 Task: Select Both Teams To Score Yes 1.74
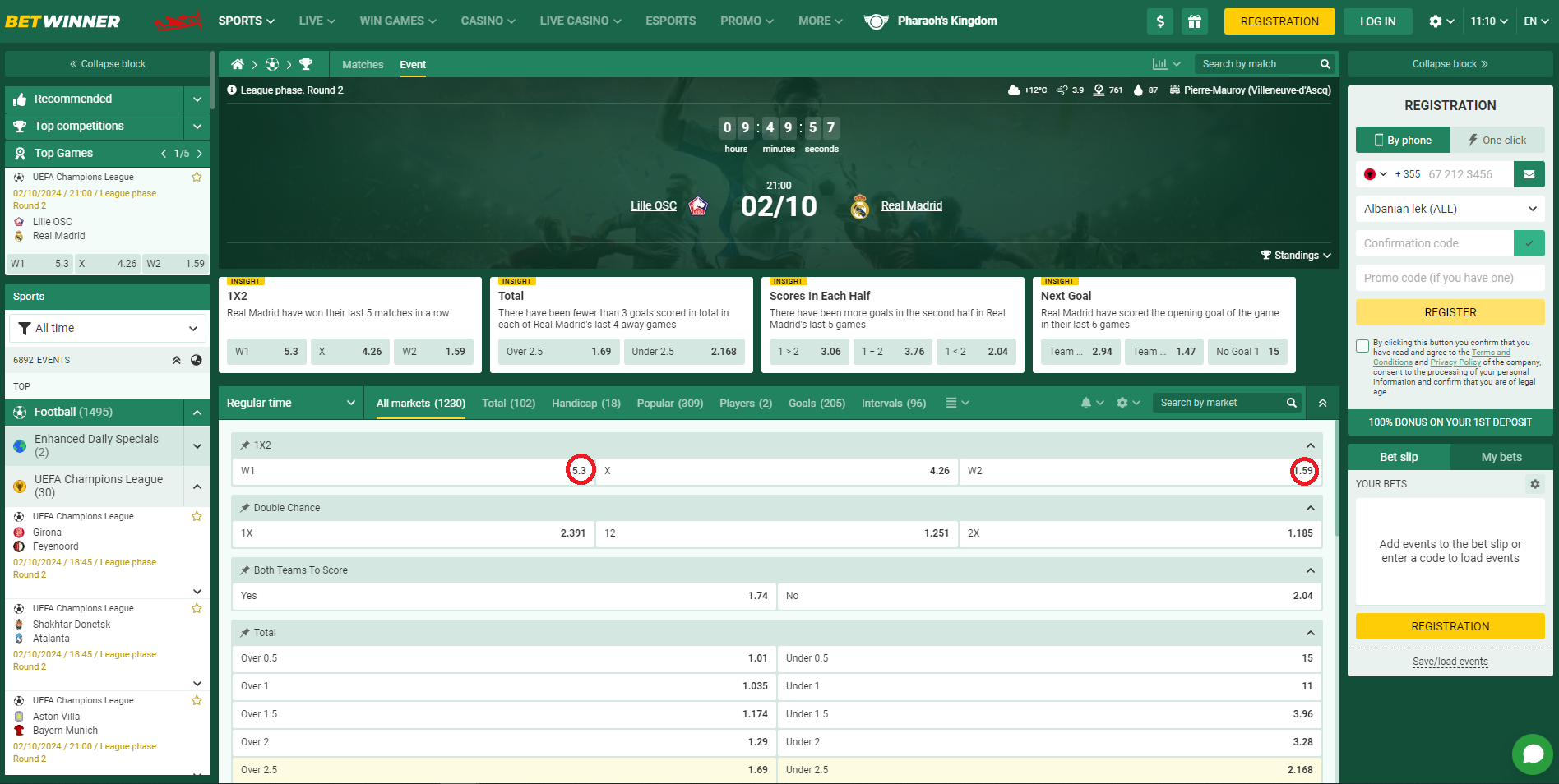tap(504, 596)
